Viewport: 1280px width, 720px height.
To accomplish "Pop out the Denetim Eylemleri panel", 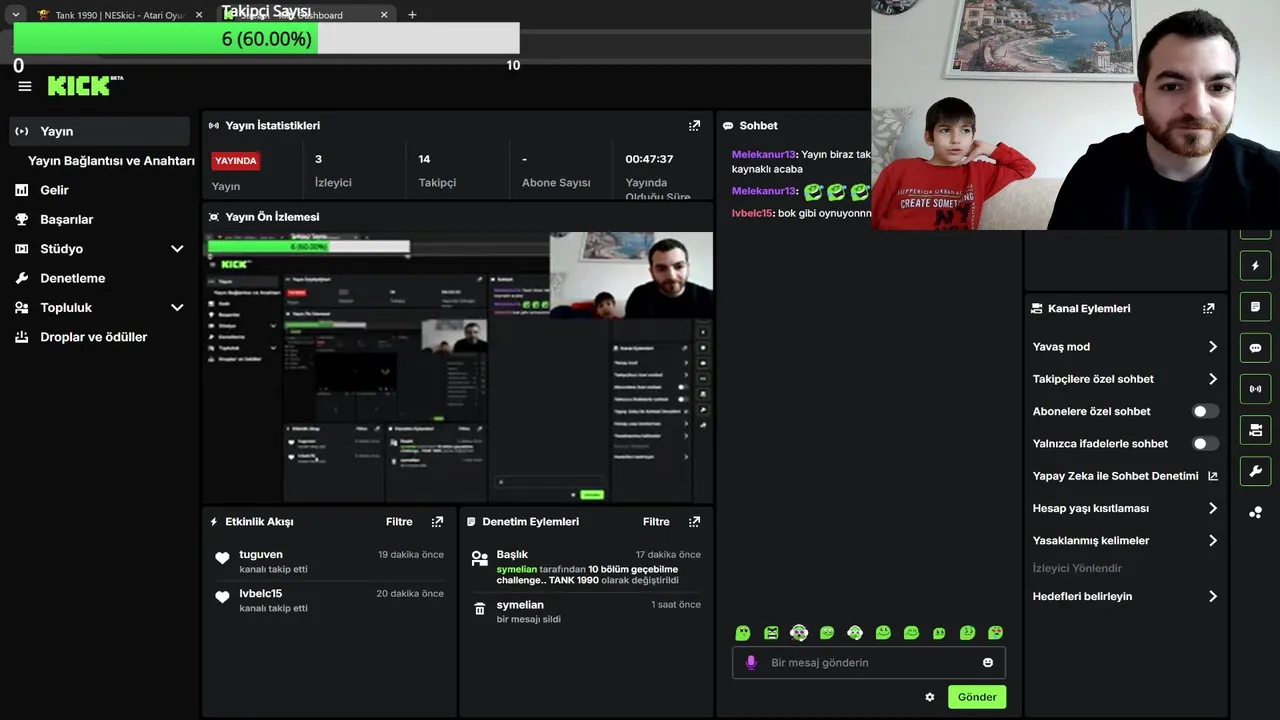I will 694,522.
